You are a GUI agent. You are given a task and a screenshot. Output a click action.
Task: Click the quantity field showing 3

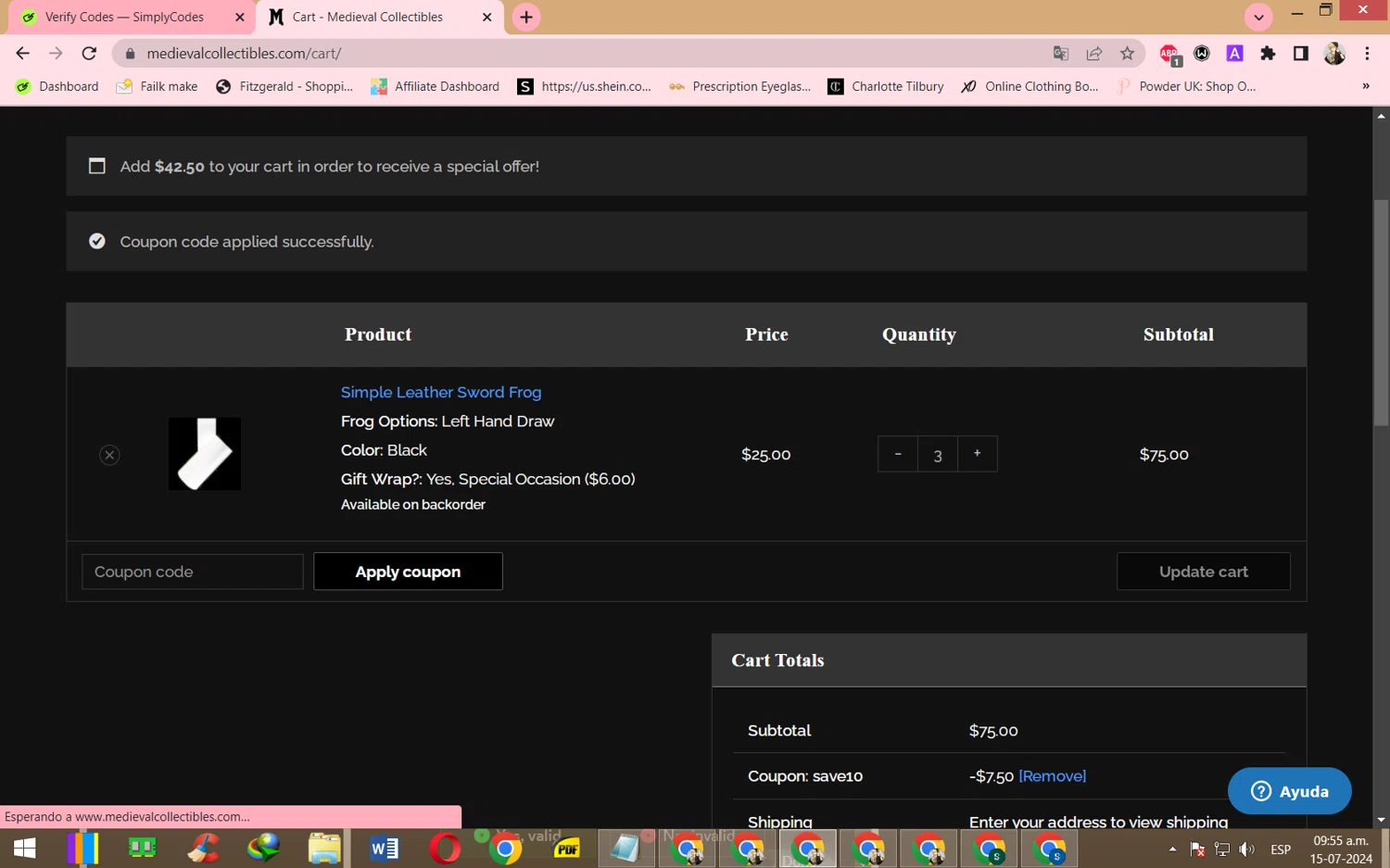coord(938,454)
